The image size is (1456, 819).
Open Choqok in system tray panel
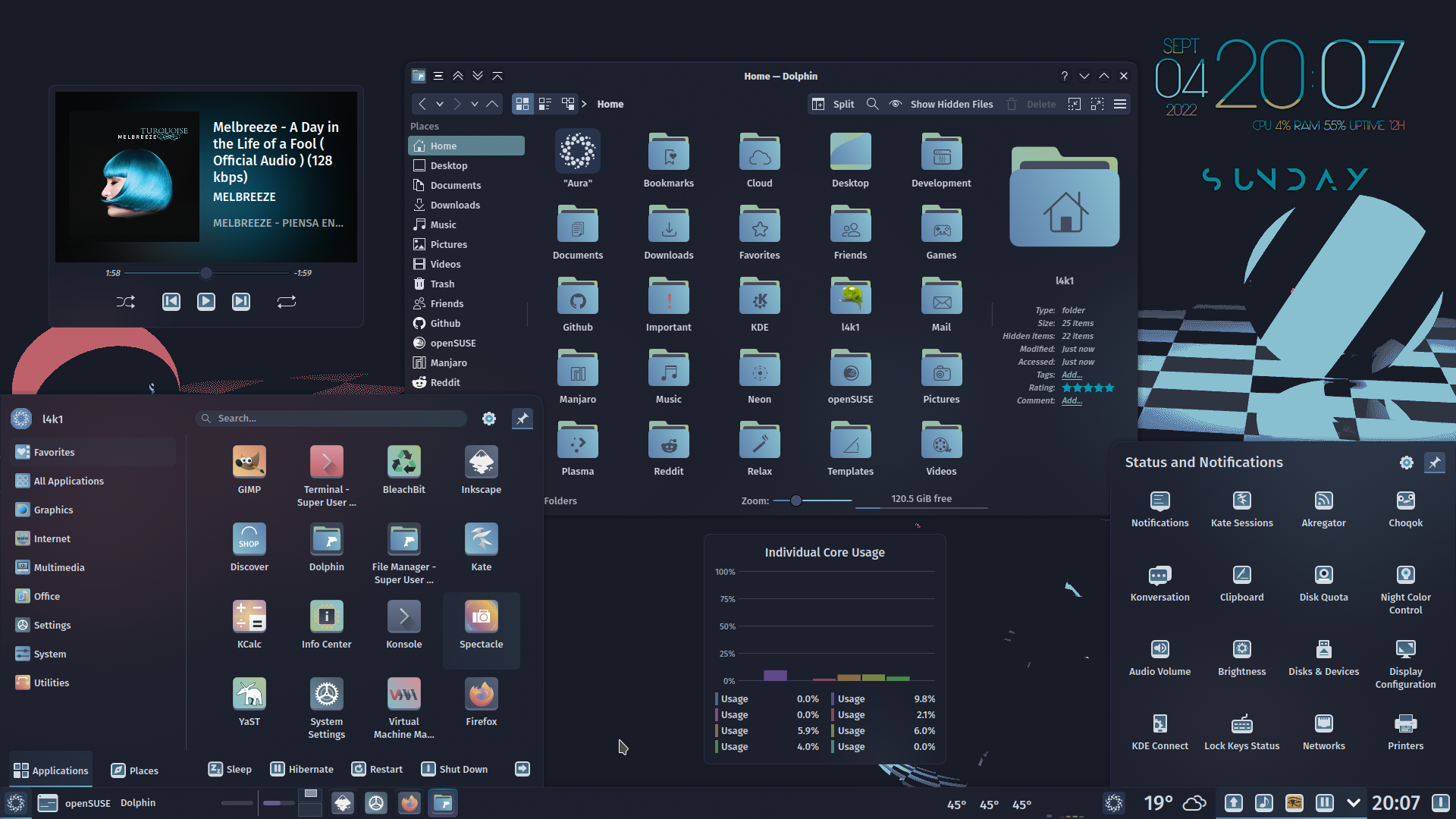pos(1405,510)
